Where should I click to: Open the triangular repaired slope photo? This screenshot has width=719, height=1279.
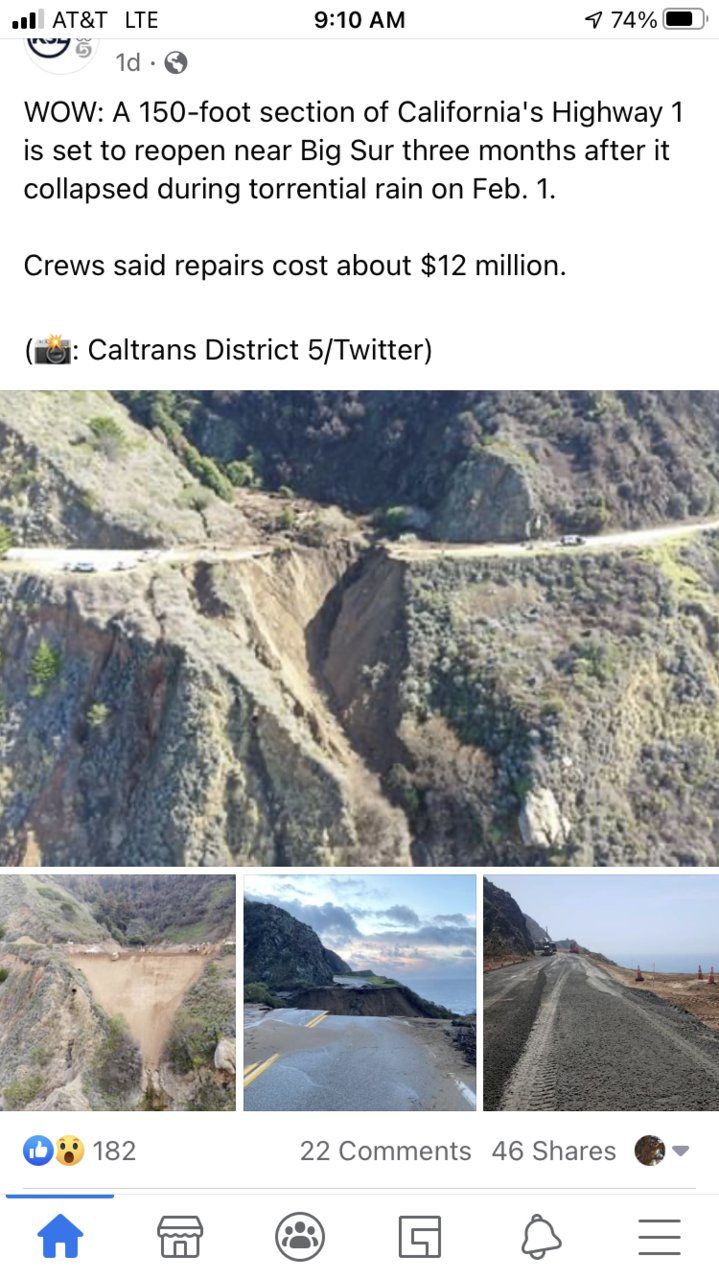point(118,993)
